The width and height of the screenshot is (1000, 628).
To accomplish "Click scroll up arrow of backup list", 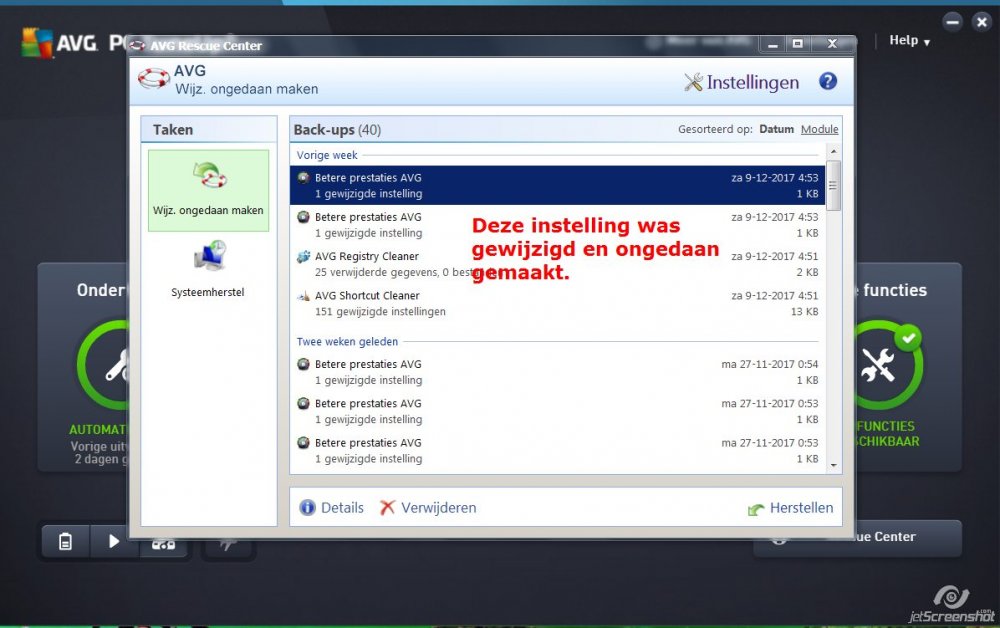I will click(833, 152).
